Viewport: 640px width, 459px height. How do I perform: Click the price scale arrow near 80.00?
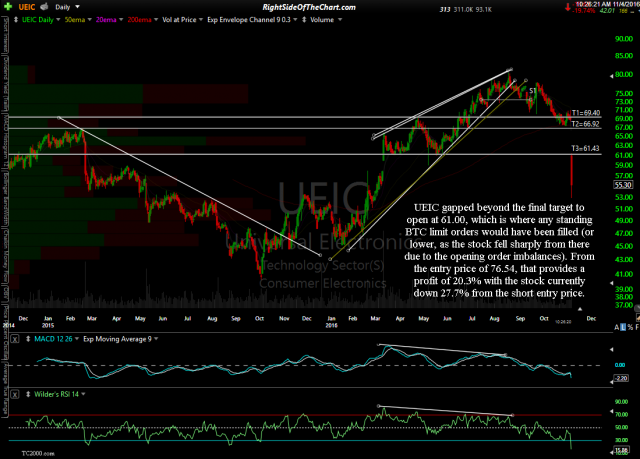pos(611,76)
